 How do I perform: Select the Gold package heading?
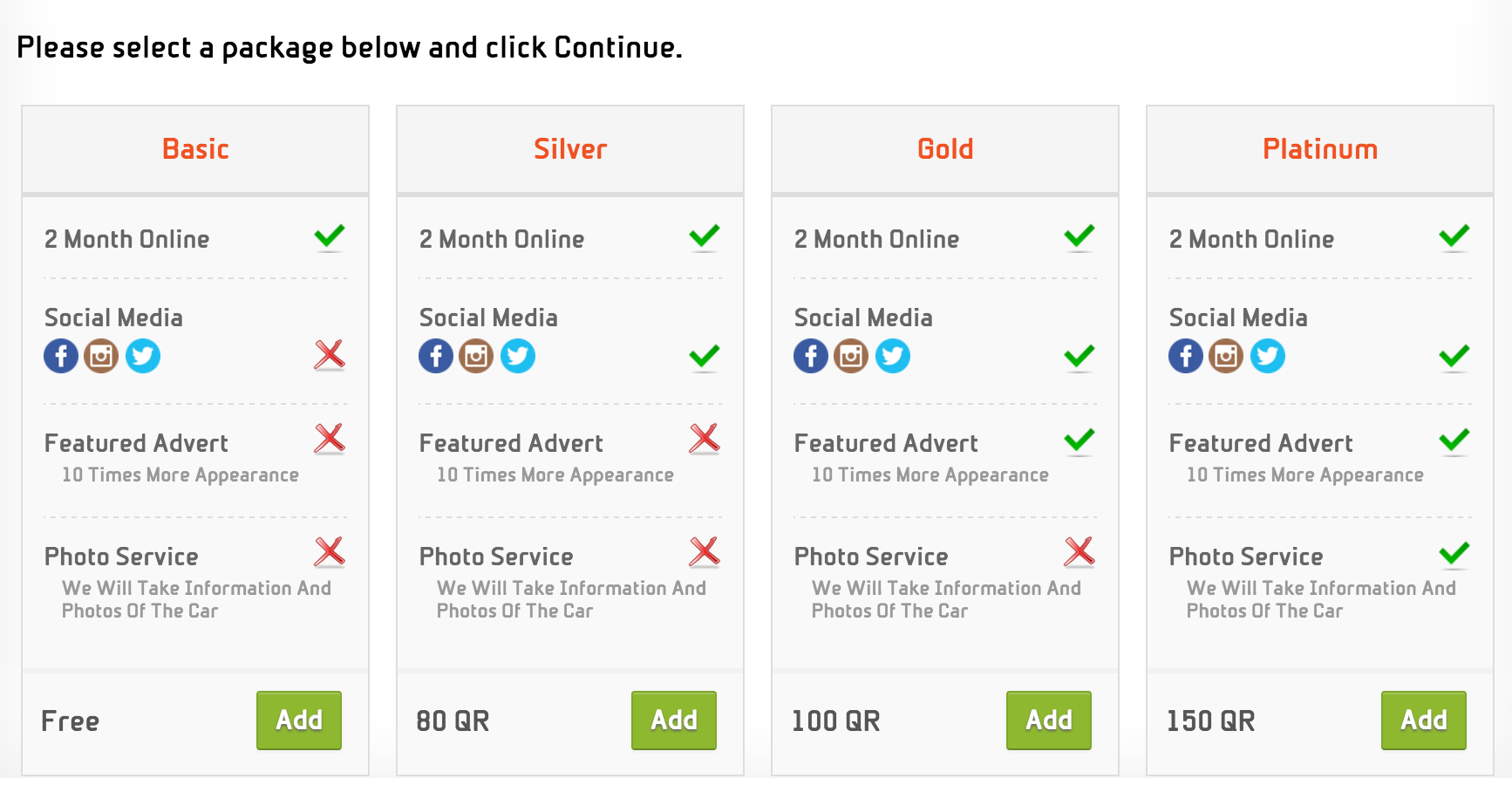coord(945,149)
